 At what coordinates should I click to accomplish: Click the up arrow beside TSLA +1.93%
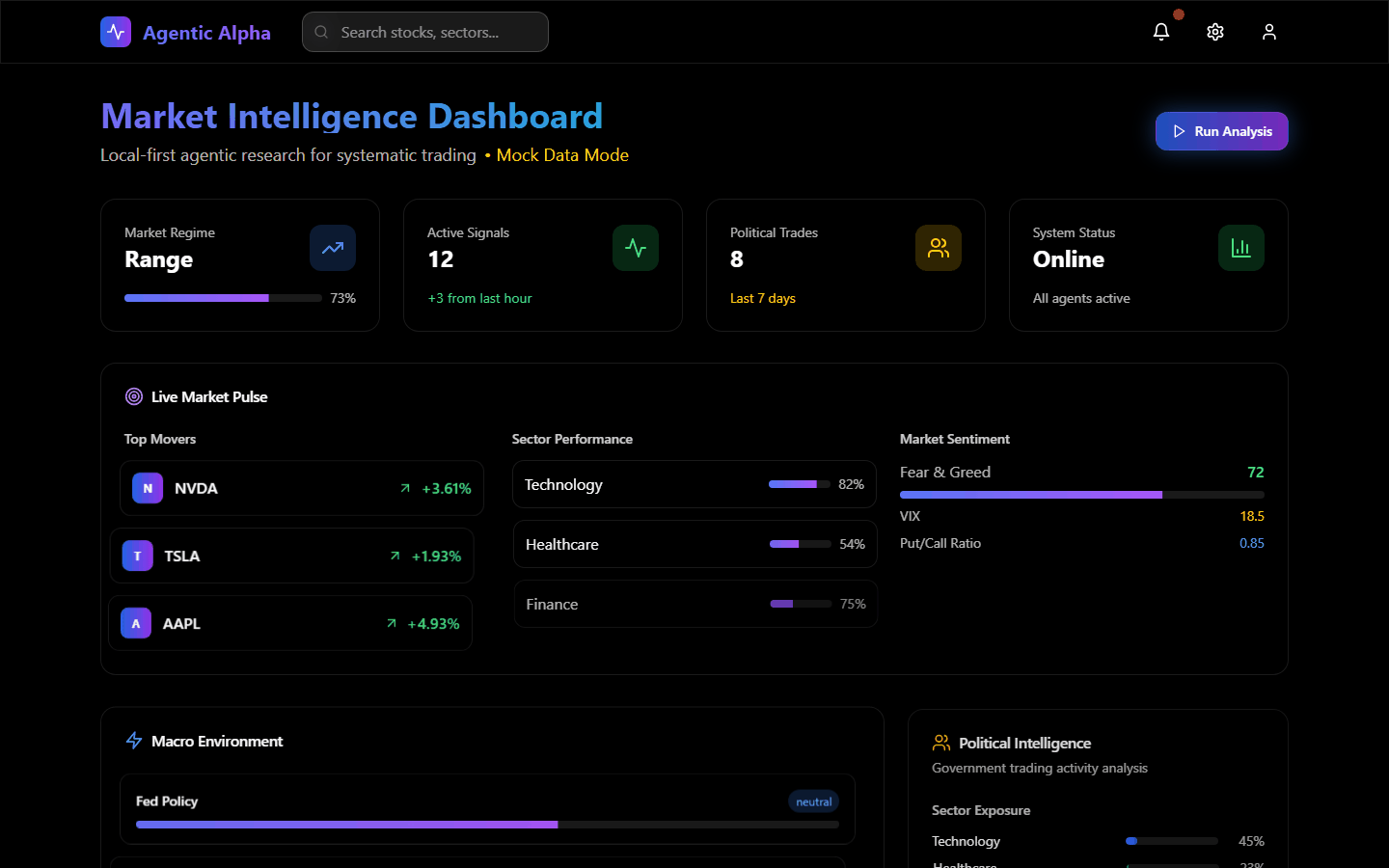coord(395,556)
